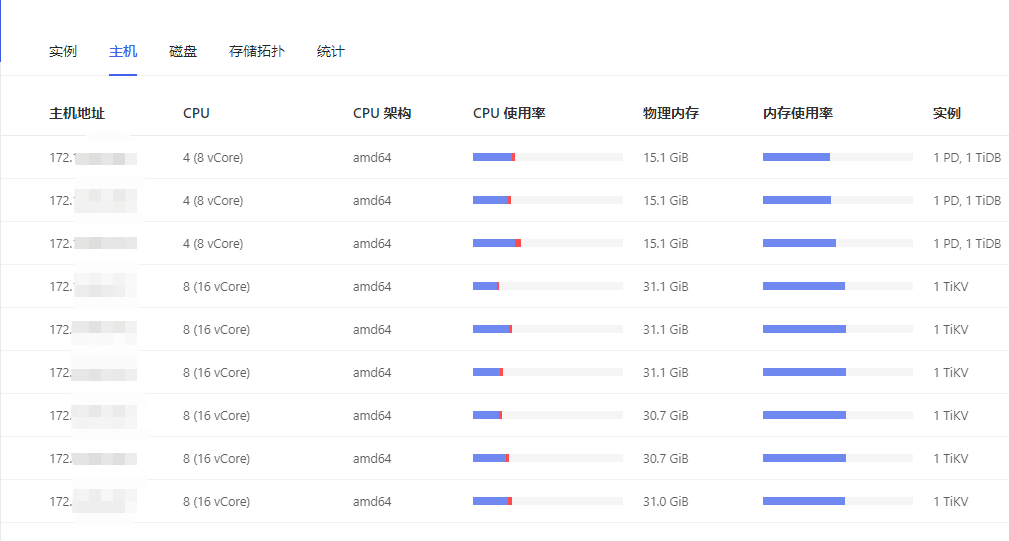Click the CPU 架构 column header
Viewport: 1009px width, 541px height.
pos(382,113)
